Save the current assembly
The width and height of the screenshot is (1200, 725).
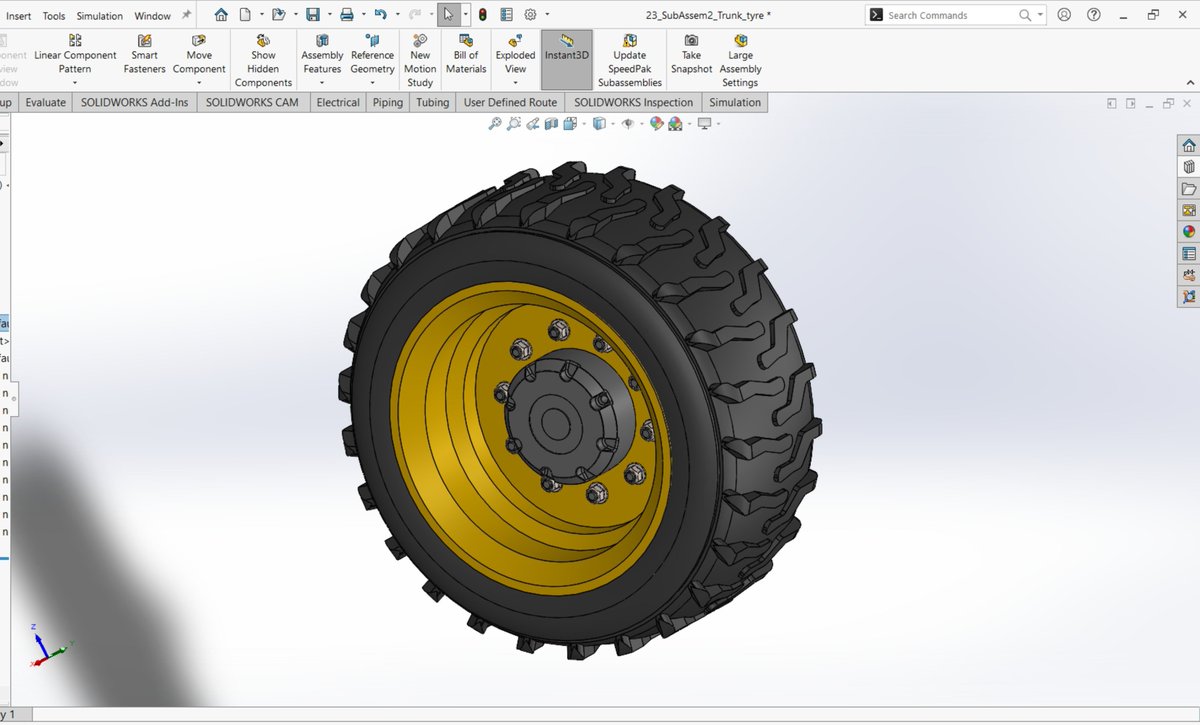(x=313, y=15)
